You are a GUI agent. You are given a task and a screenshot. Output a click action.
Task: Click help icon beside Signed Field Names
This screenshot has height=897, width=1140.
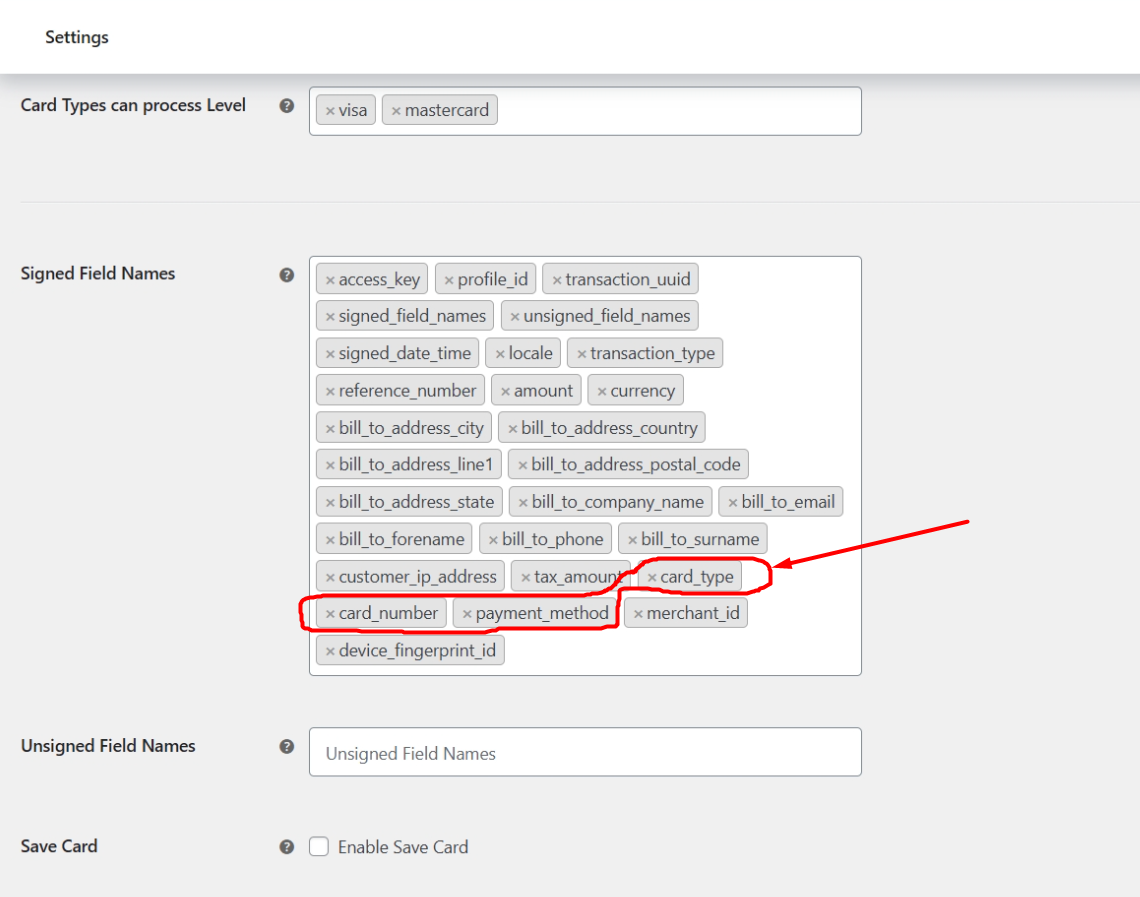coord(287,275)
